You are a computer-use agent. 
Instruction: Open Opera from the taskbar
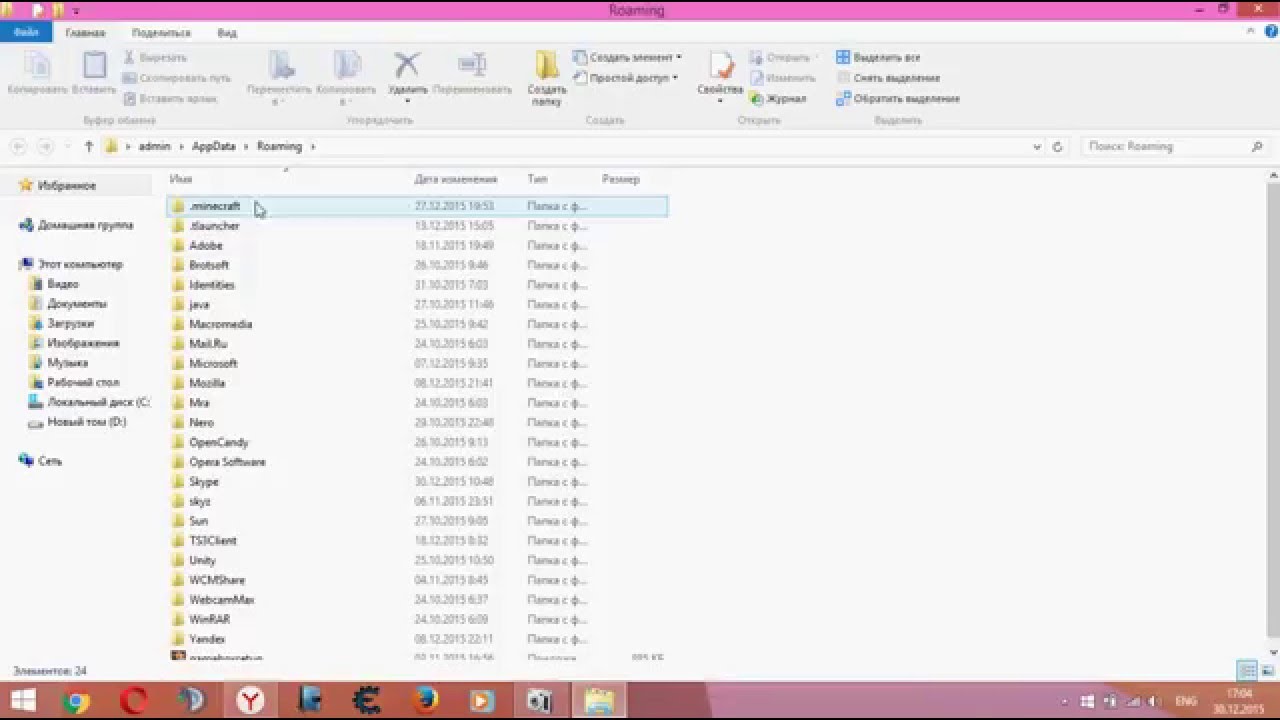[x=134, y=701]
